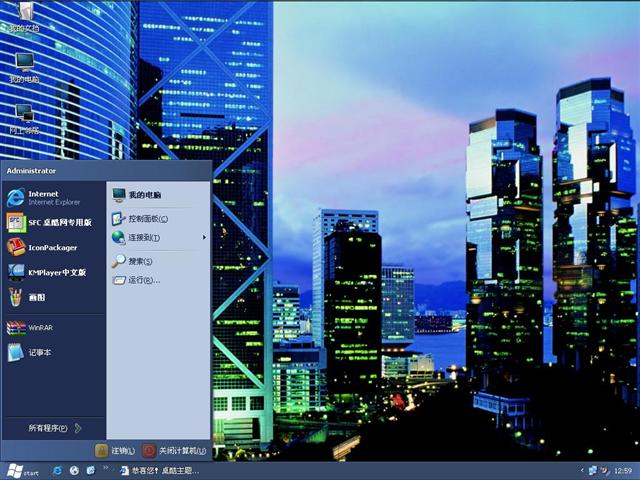Open 我的文档 desktop icon
Screen dimensions: 640x480
(24, 16)
